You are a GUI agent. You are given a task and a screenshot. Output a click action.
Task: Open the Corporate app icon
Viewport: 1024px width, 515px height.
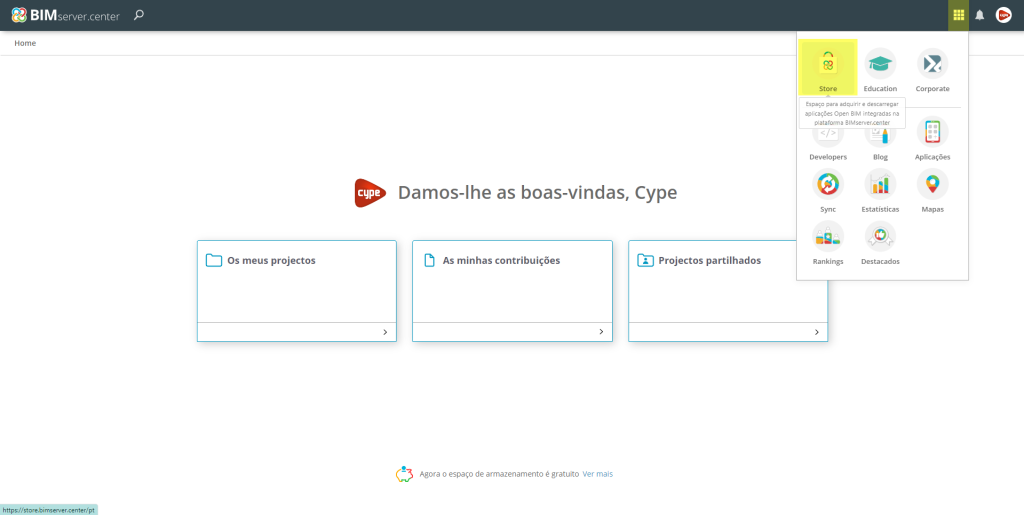pyautogui.click(x=932, y=64)
